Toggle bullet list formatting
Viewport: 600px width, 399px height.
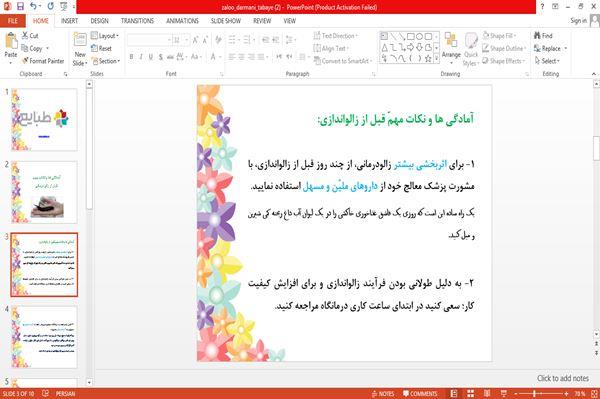point(233,40)
